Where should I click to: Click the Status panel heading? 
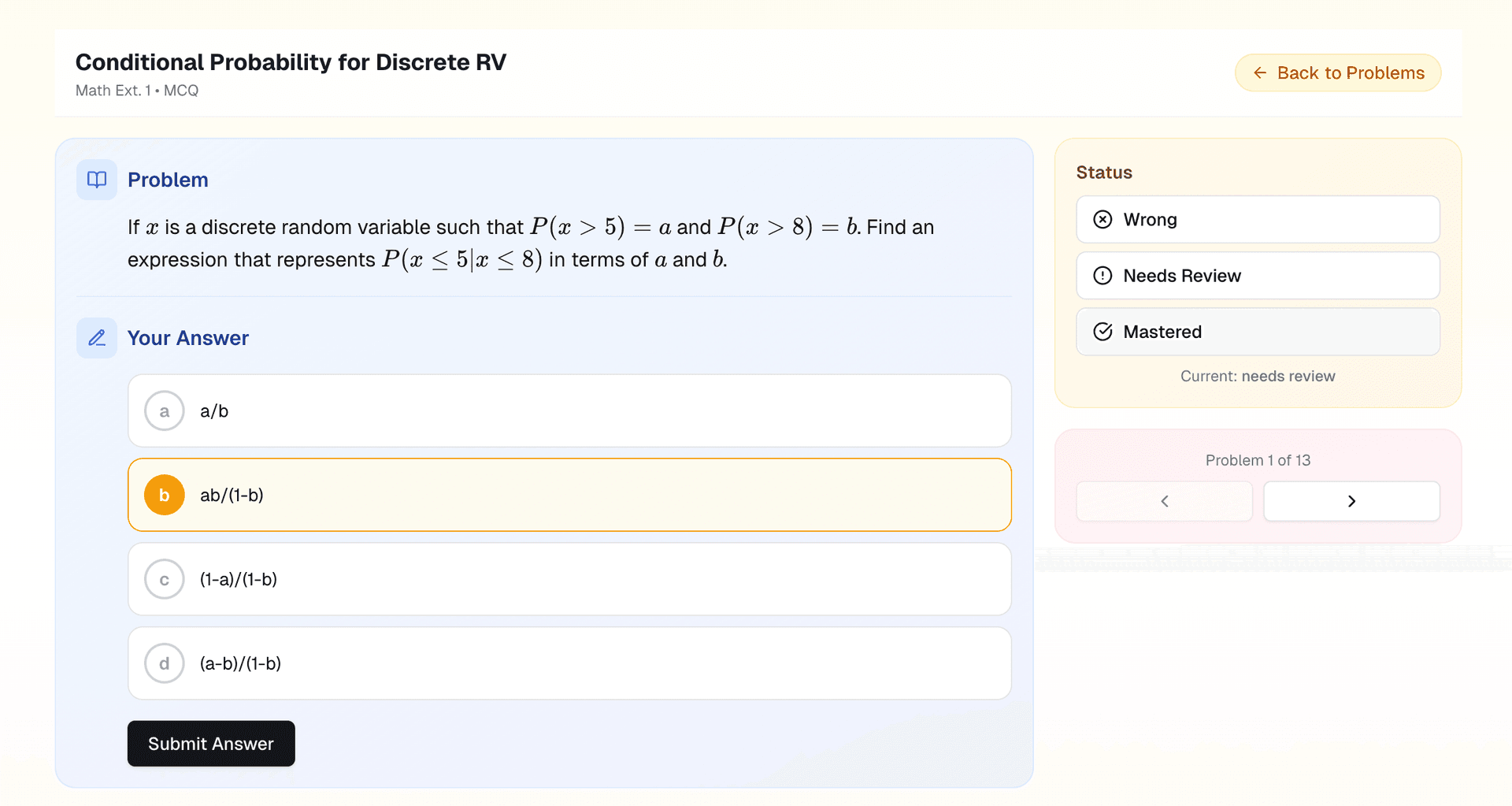click(1104, 172)
